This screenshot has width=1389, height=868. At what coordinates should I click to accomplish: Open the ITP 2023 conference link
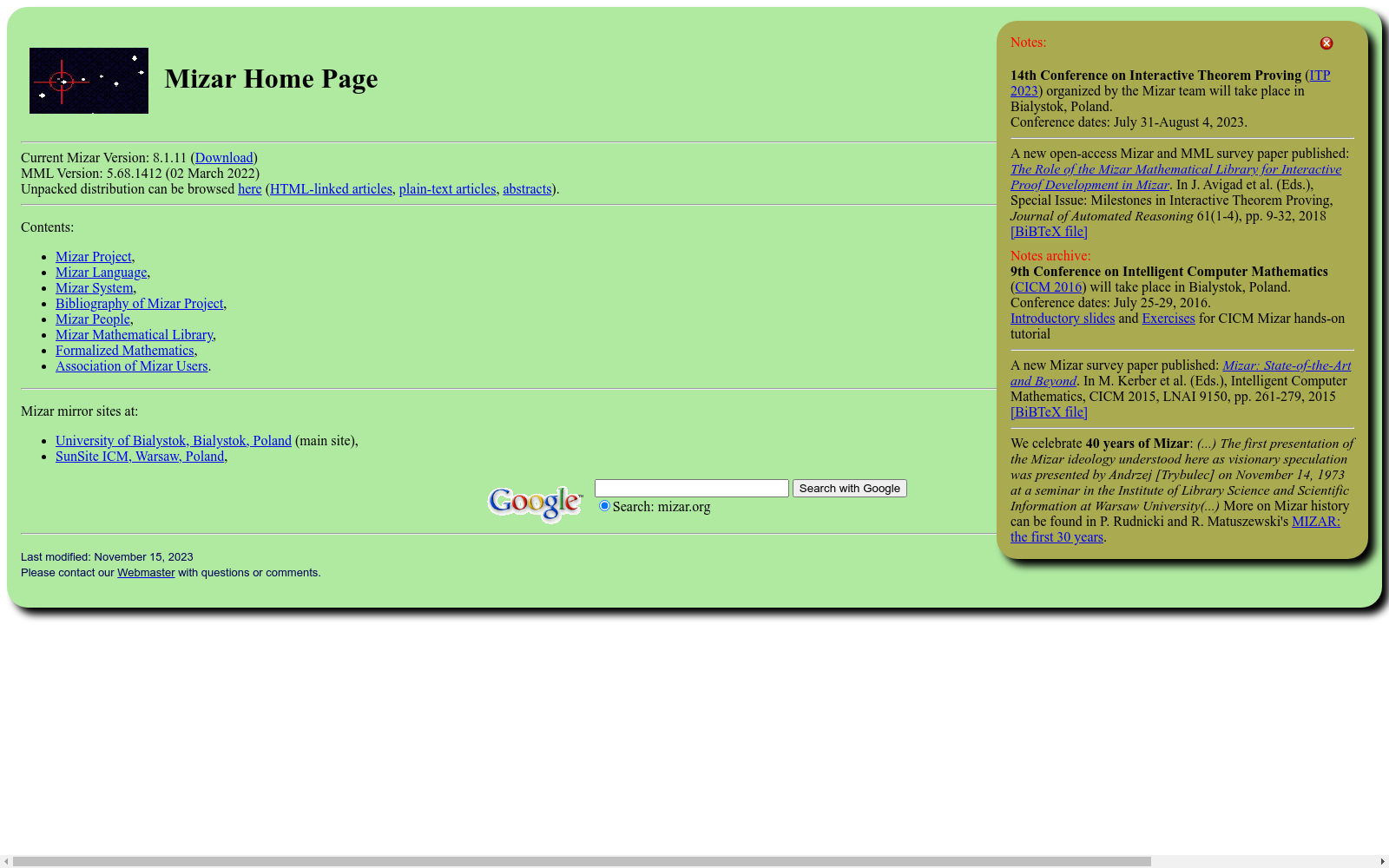[1320, 76]
